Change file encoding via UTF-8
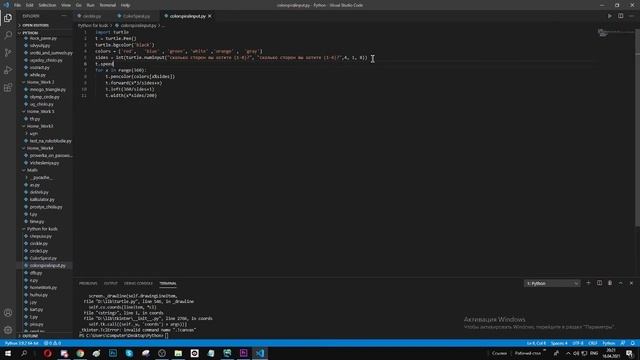The image size is (640, 360). pos(578,343)
